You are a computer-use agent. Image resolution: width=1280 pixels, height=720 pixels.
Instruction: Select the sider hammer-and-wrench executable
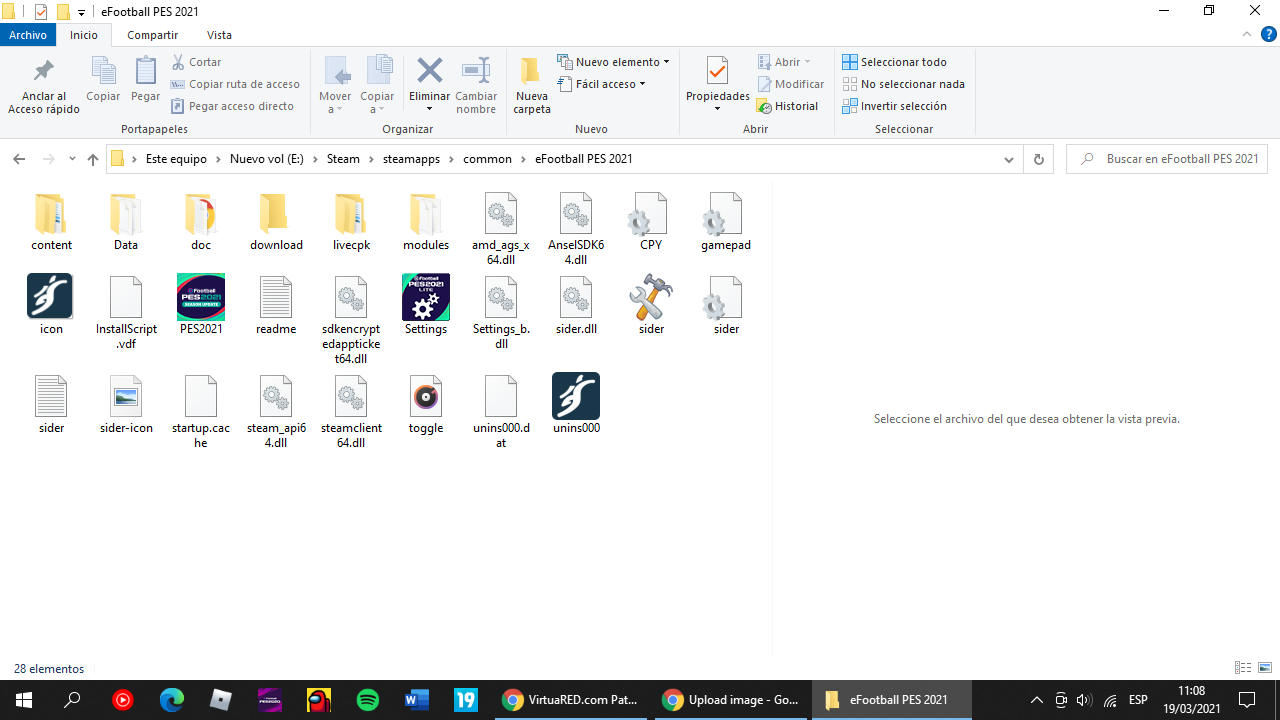pyautogui.click(x=651, y=297)
